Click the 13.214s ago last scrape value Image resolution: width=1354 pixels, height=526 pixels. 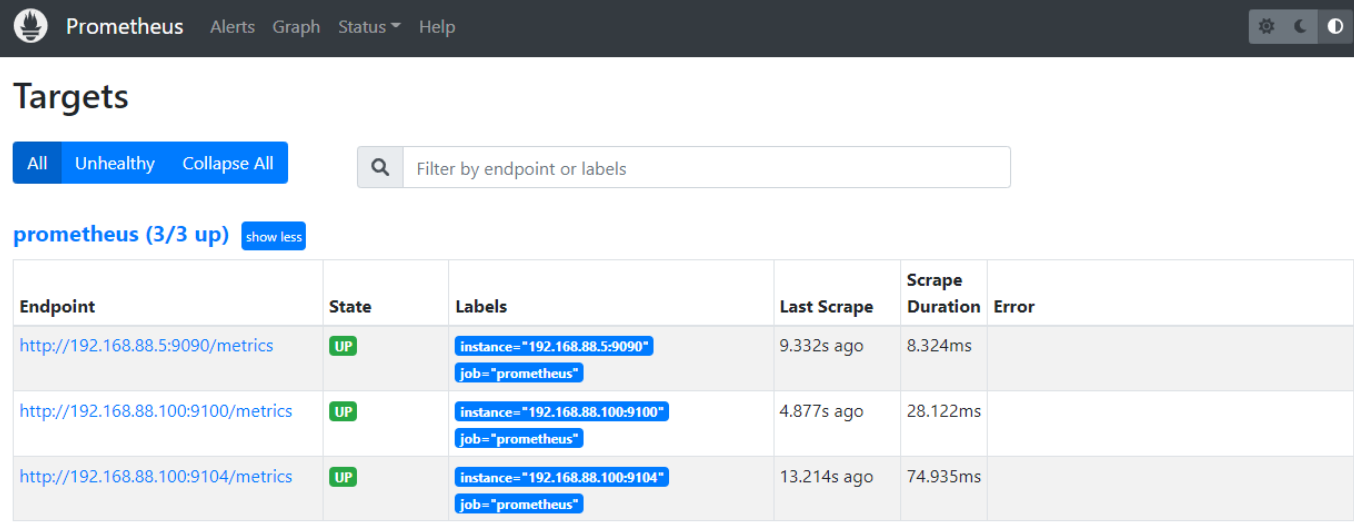[826, 477]
